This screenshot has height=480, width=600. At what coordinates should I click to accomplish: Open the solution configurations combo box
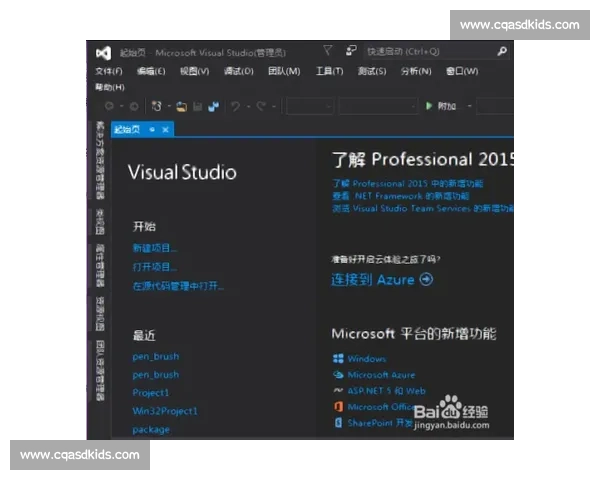[x=310, y=106]
